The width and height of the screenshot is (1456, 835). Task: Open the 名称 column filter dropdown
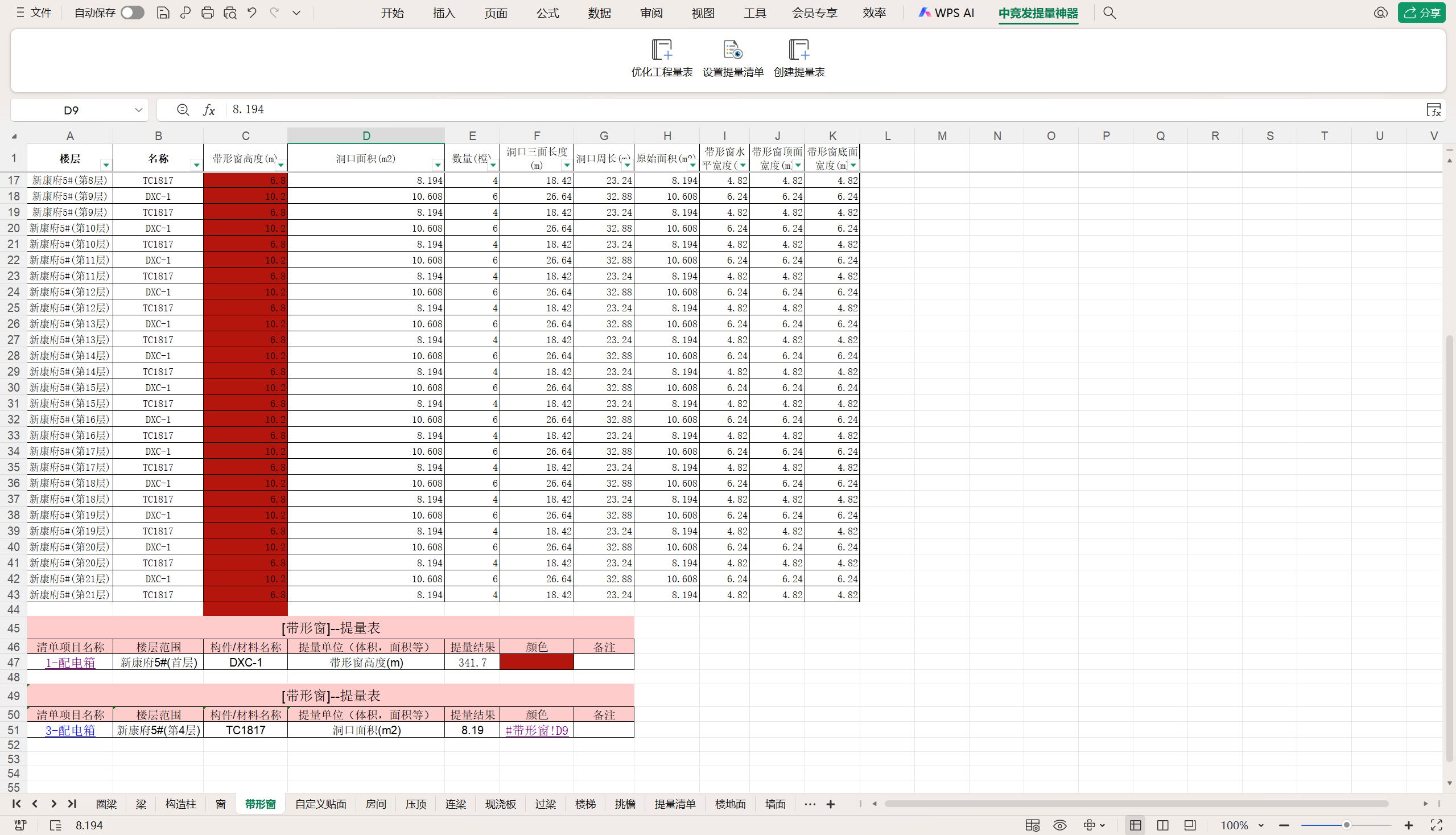(196, 165)
